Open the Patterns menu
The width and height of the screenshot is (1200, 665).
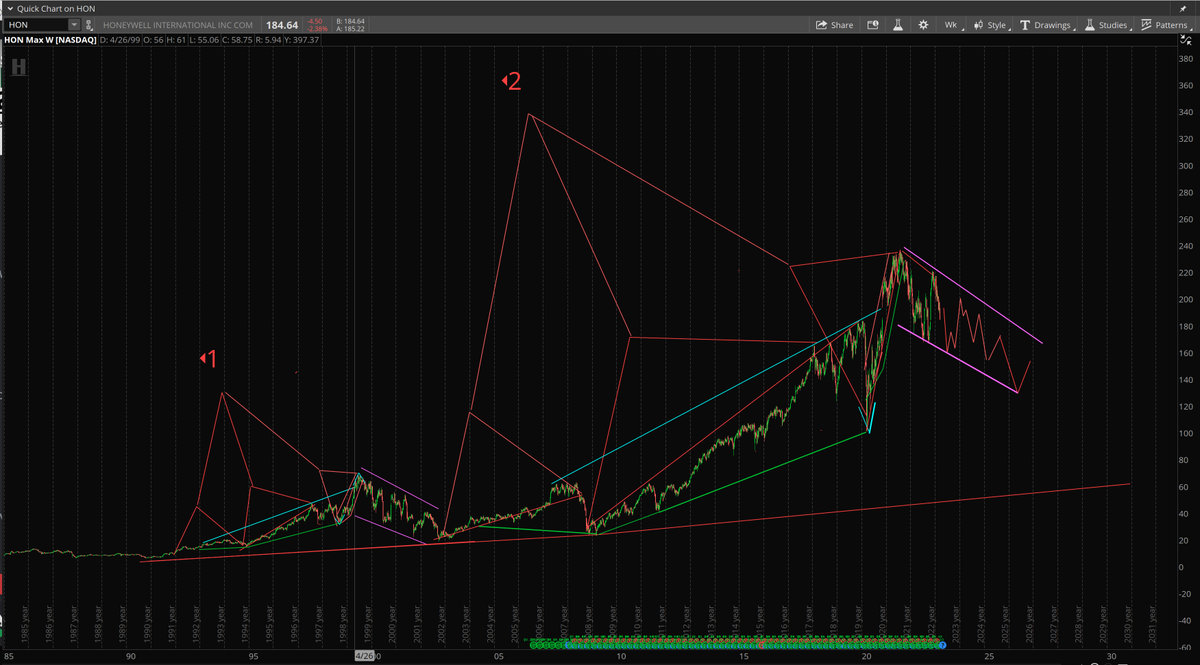[x=1164, y=25]
